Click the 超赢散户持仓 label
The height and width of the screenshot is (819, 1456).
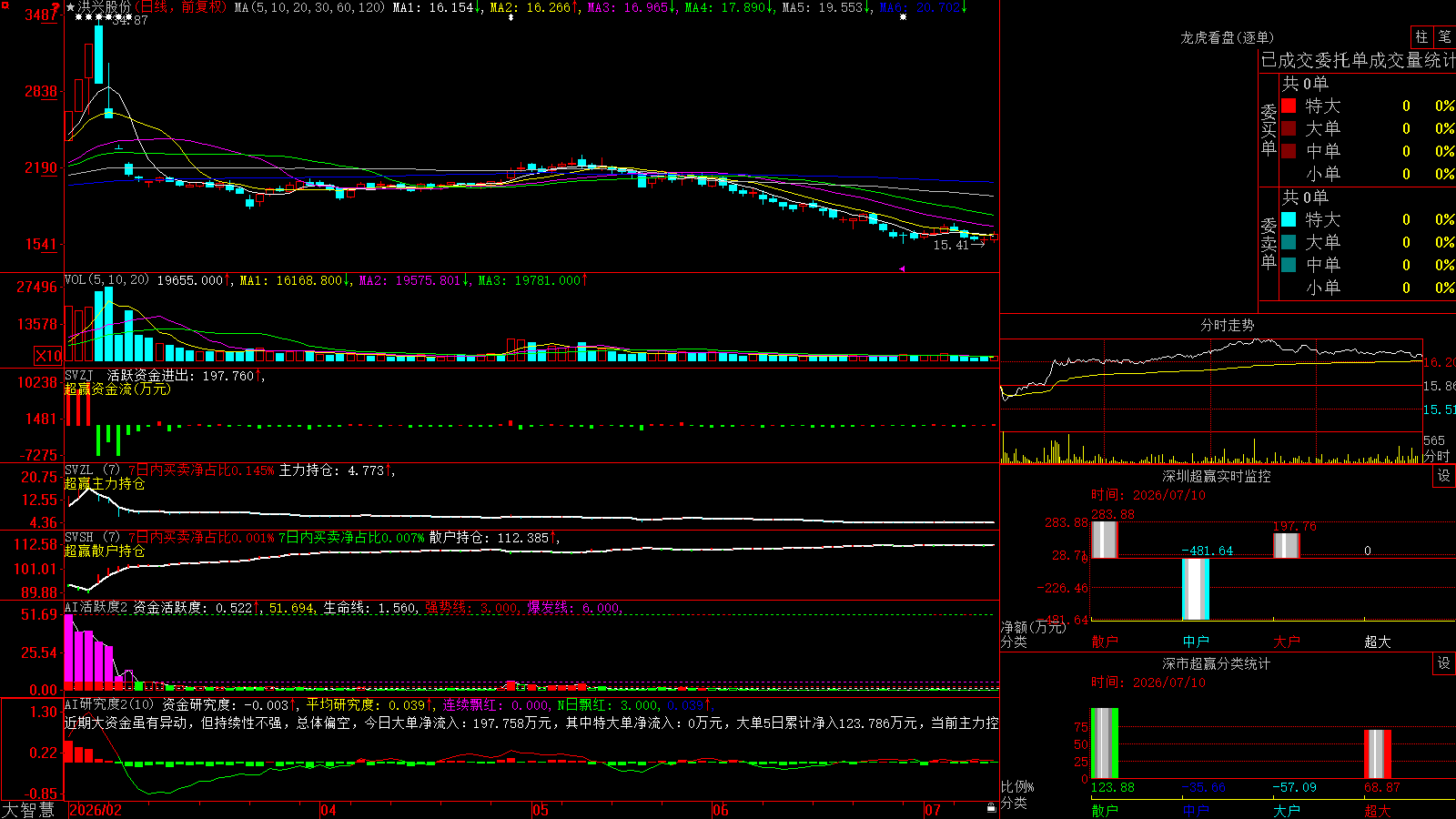[105, 551]
